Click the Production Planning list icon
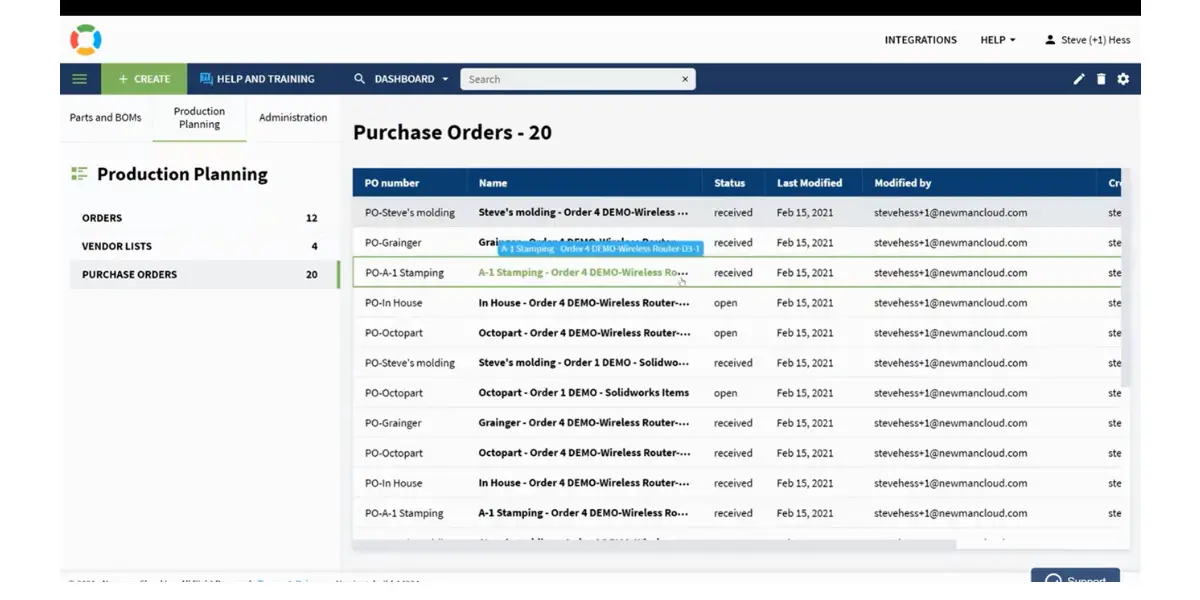This screenshot has width=1200, height=600. (x=79, y=174)
